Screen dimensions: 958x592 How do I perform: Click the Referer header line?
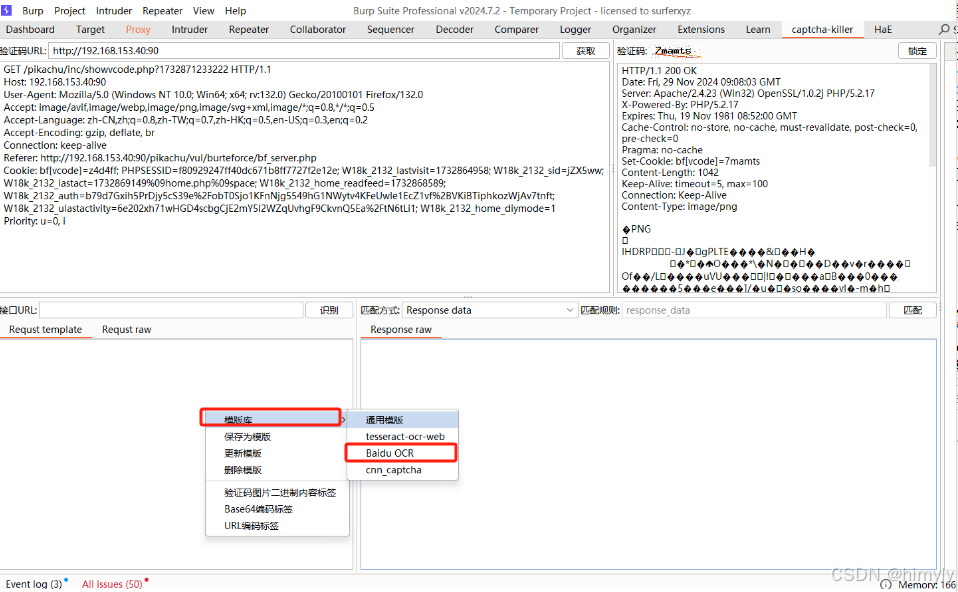(160, 158)
